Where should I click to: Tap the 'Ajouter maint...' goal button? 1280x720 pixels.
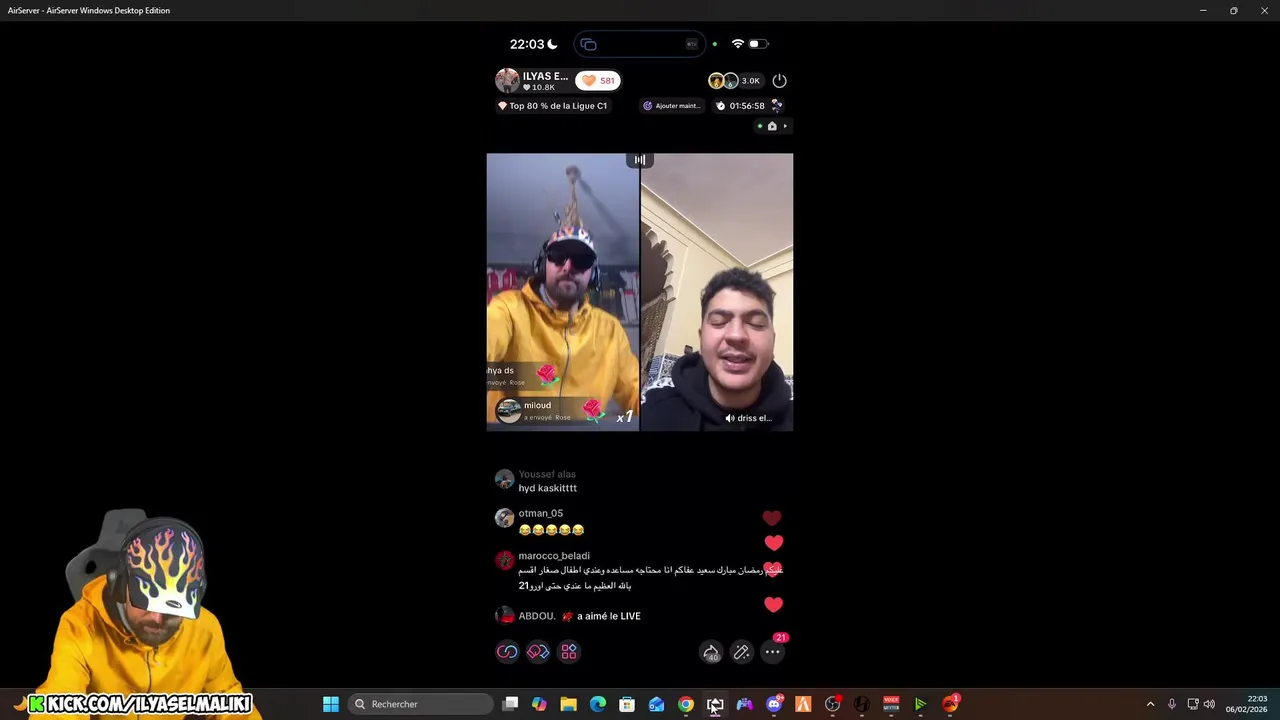[671, 105]
